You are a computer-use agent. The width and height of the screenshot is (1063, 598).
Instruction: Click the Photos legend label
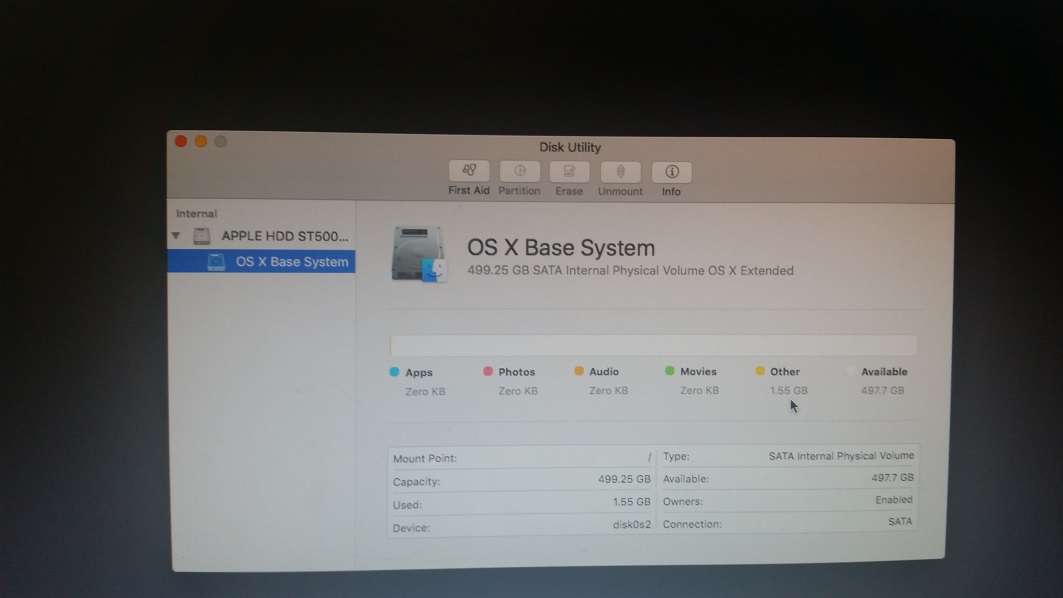(x=517, y=372)
